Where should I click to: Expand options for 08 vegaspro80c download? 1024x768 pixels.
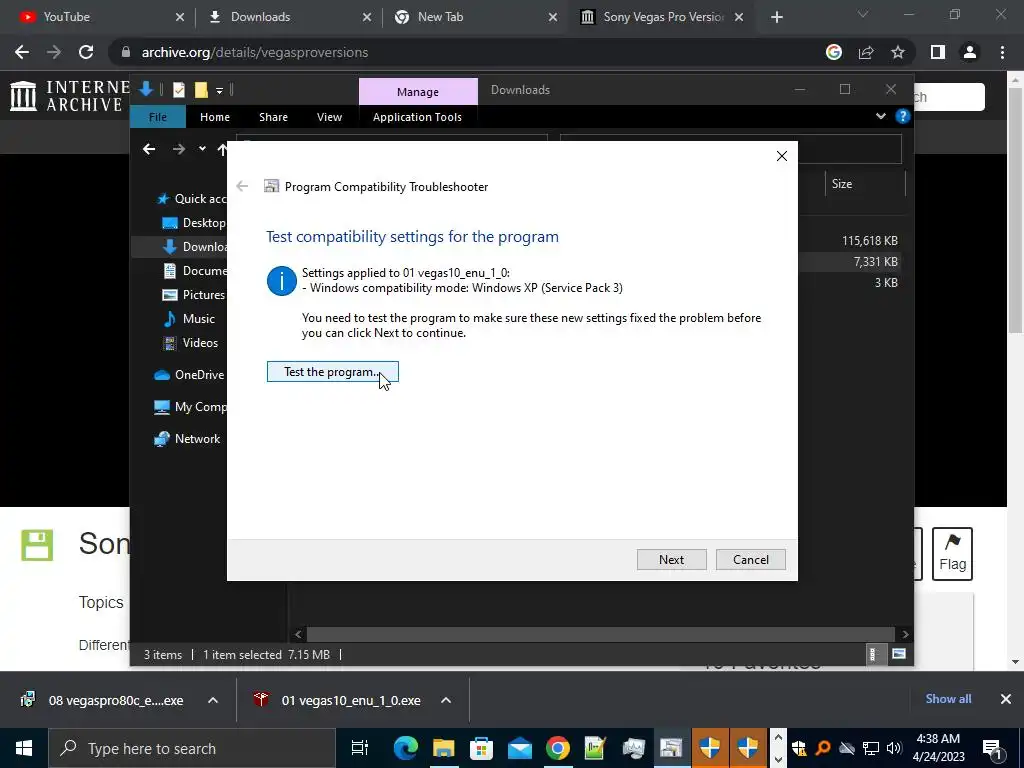212,700
